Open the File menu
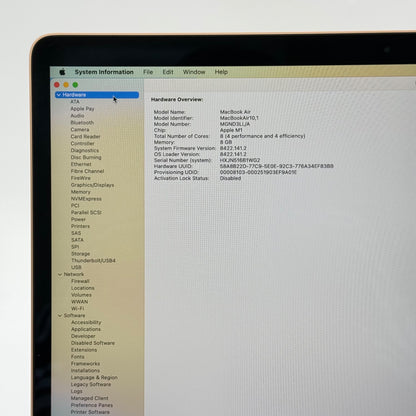Image resolution: width=416 pixels, height=416 pixels. 148,72
